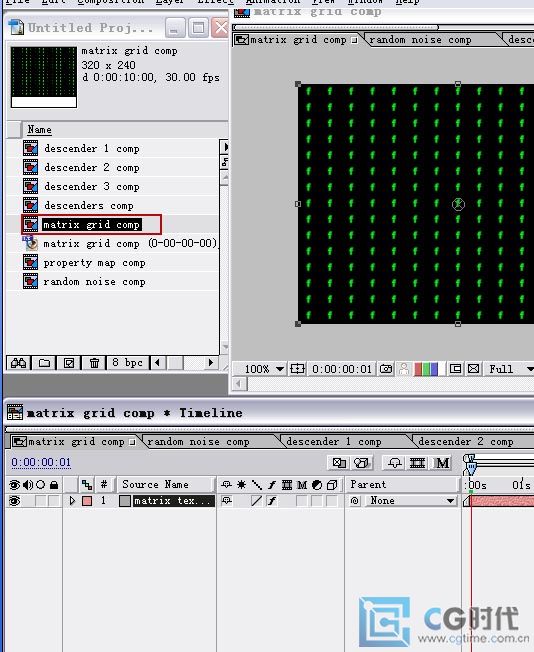Viewport: 534px width, 652px height.
Task: Click Project panel scroll-left arrow next to 8 bpc
Action: tap(157, 363)
